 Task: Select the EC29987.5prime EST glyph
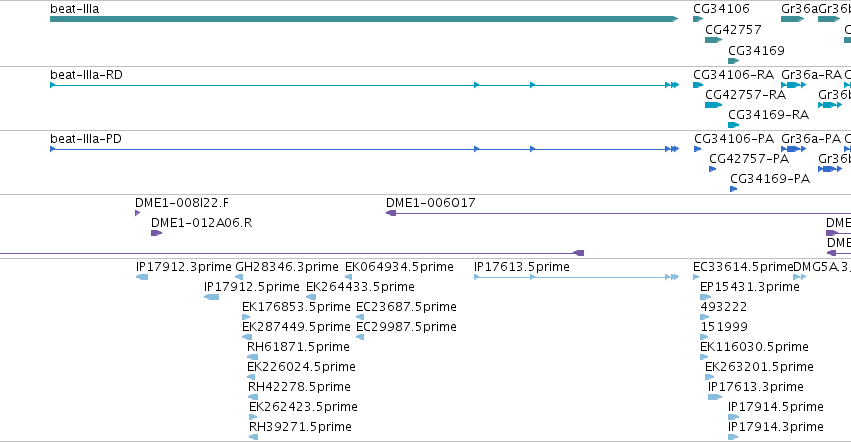[x=360, y=337]
